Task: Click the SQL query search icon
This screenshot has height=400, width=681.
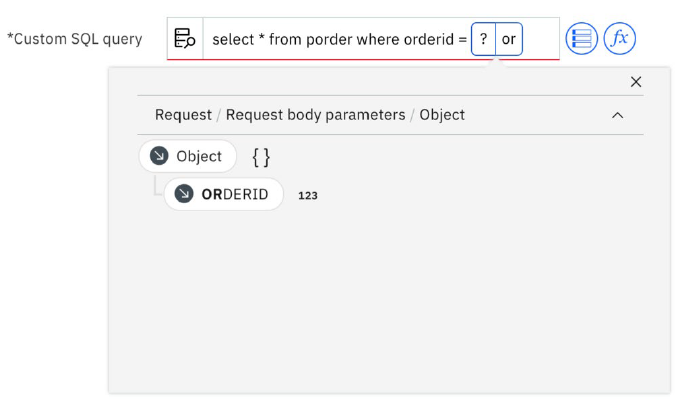Action: coord(185,39)
